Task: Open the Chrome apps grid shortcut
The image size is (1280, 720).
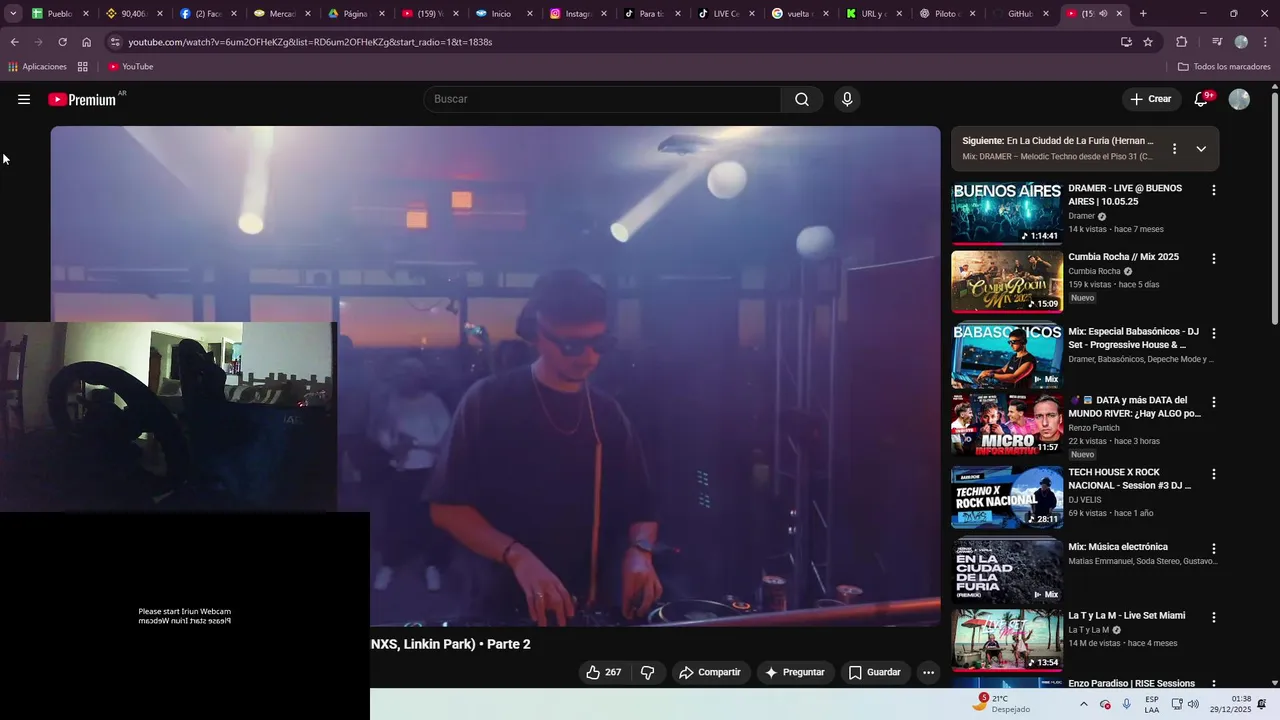Action: pyautogui.click(x=82, y=67)
